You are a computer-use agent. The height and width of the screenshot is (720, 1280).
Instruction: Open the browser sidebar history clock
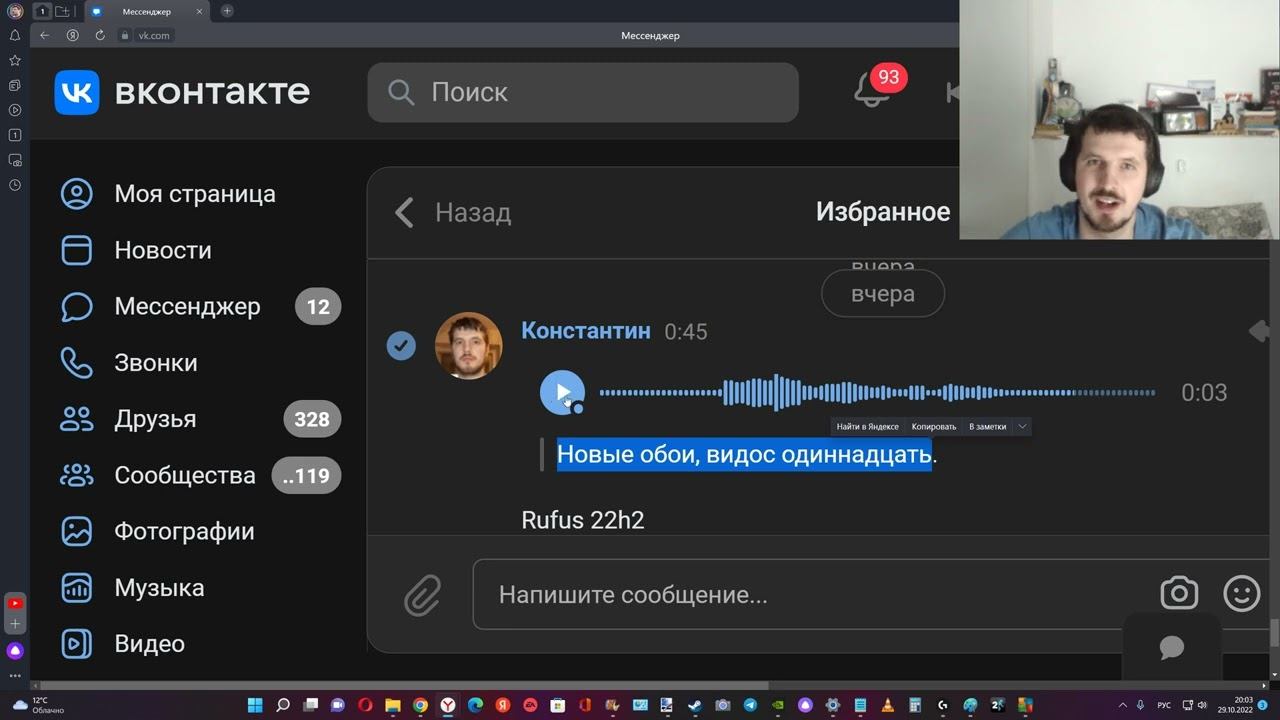pyautogui.click(x=15, y=185)
